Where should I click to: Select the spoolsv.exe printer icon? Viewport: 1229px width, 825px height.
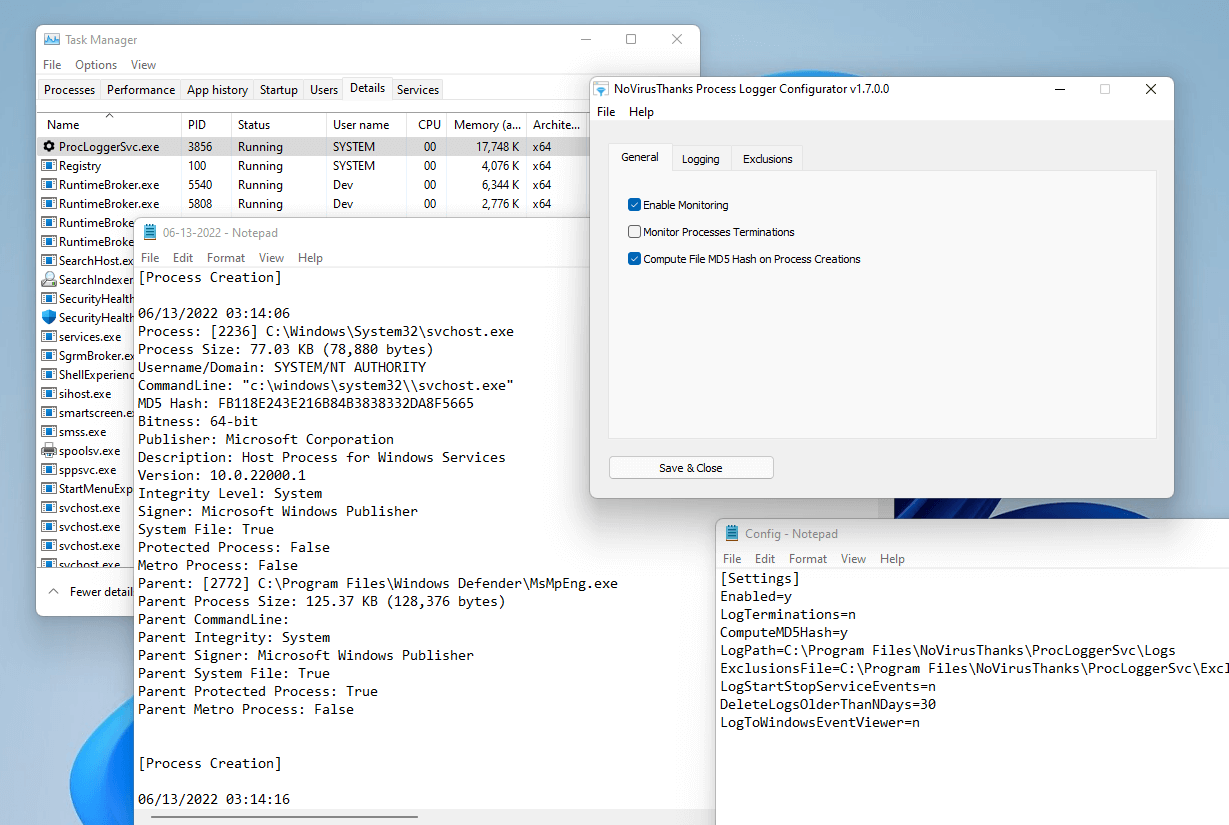(x=49, y=451)
